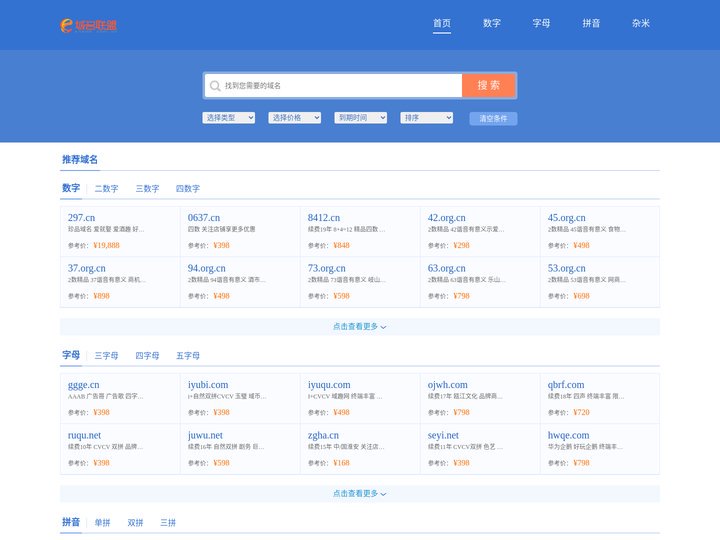Open the ojwh.com domain link
The image size is (720, 540).
[x=448, y=385]
